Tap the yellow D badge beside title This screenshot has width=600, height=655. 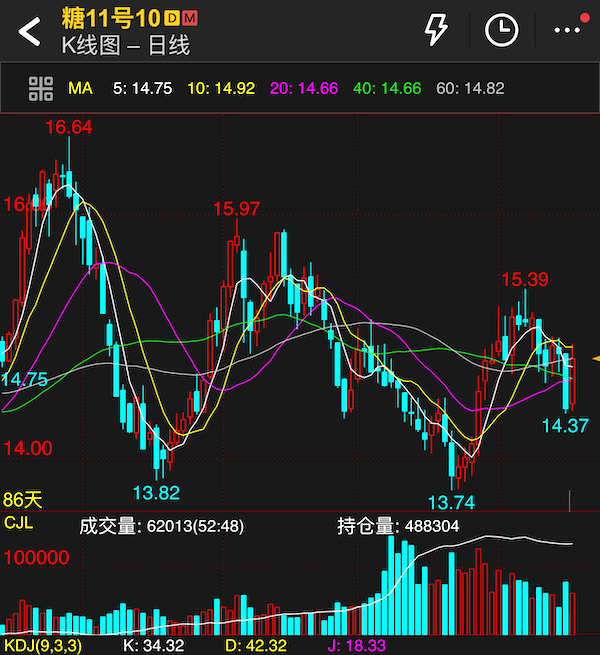172,18
